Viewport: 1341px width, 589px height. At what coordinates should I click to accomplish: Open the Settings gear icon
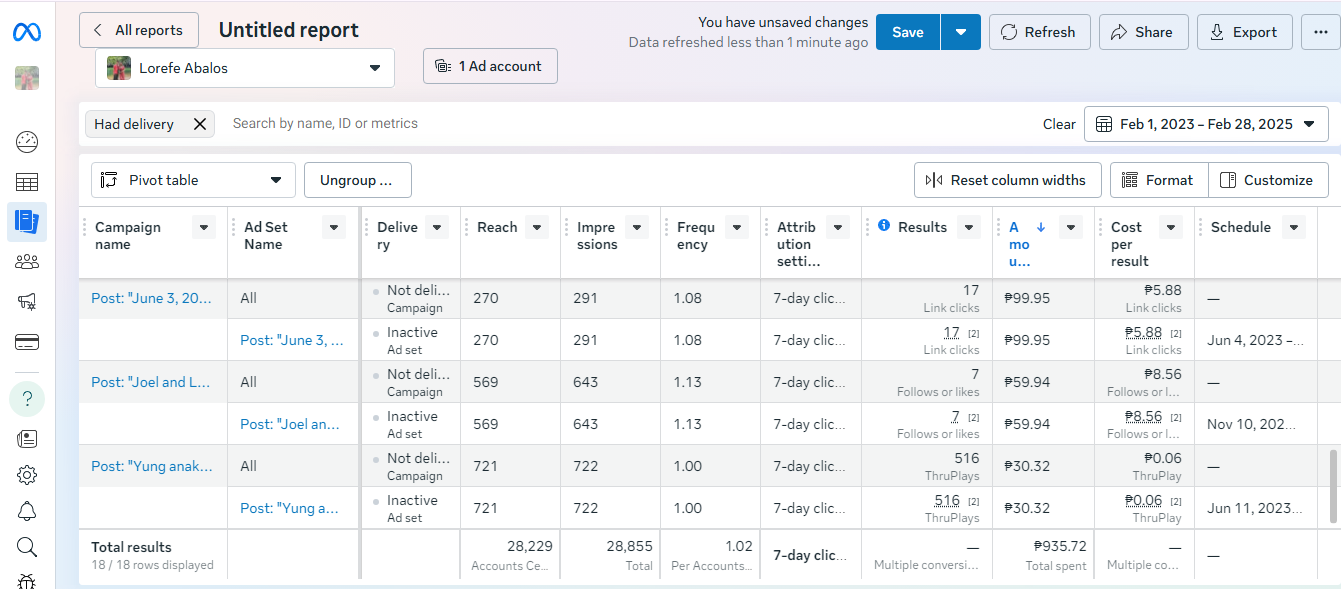point(27,475)
